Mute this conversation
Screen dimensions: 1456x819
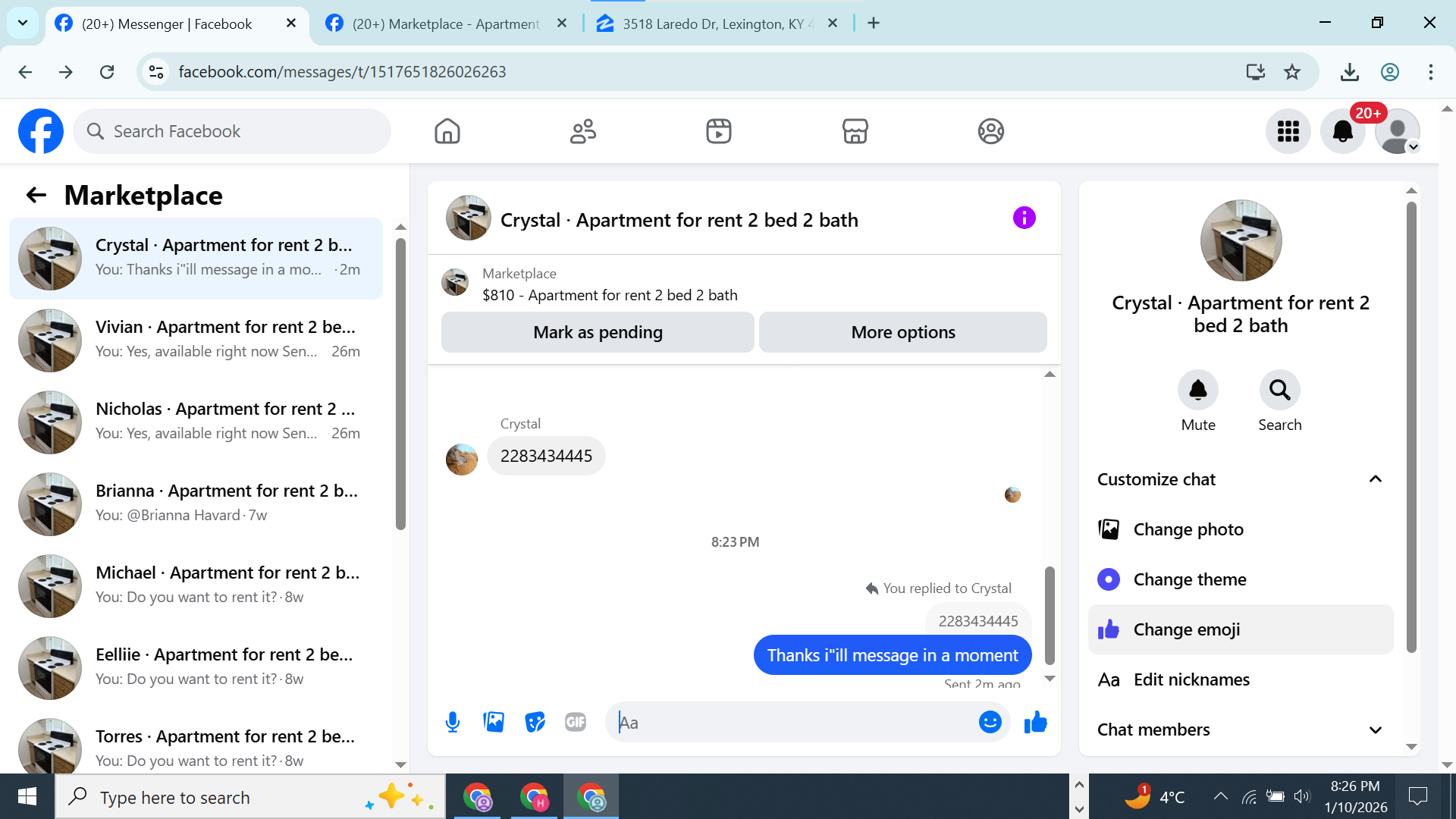tap(1197, 391)
